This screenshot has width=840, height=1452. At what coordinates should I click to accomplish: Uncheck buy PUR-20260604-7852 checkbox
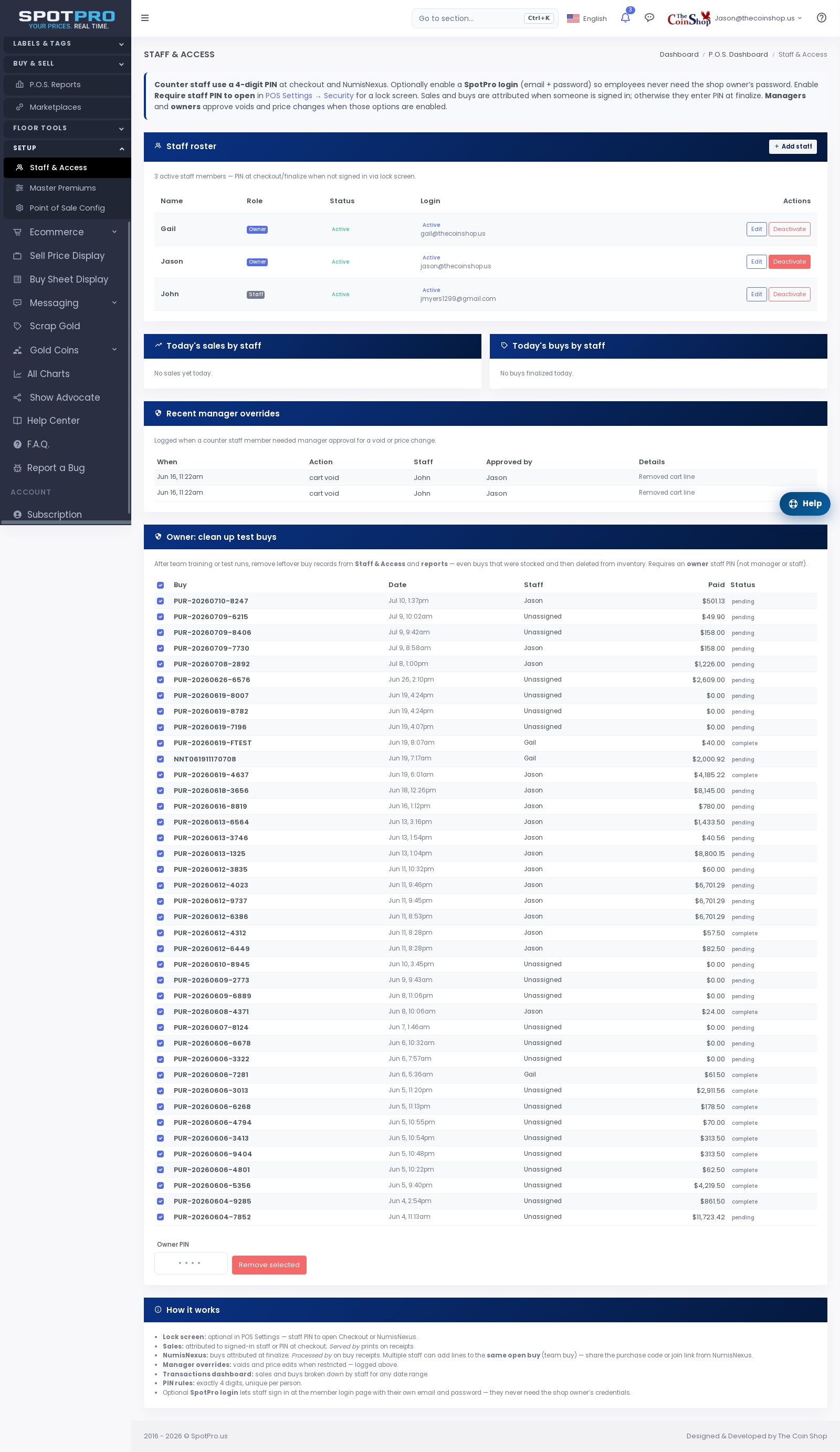coord(160,1217)
